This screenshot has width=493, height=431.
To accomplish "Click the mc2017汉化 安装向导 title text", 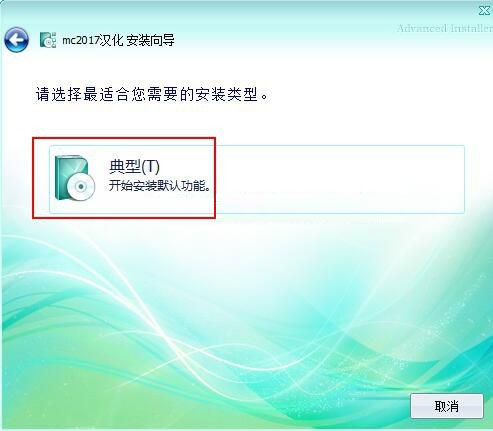I will click(x=118, y=41).
